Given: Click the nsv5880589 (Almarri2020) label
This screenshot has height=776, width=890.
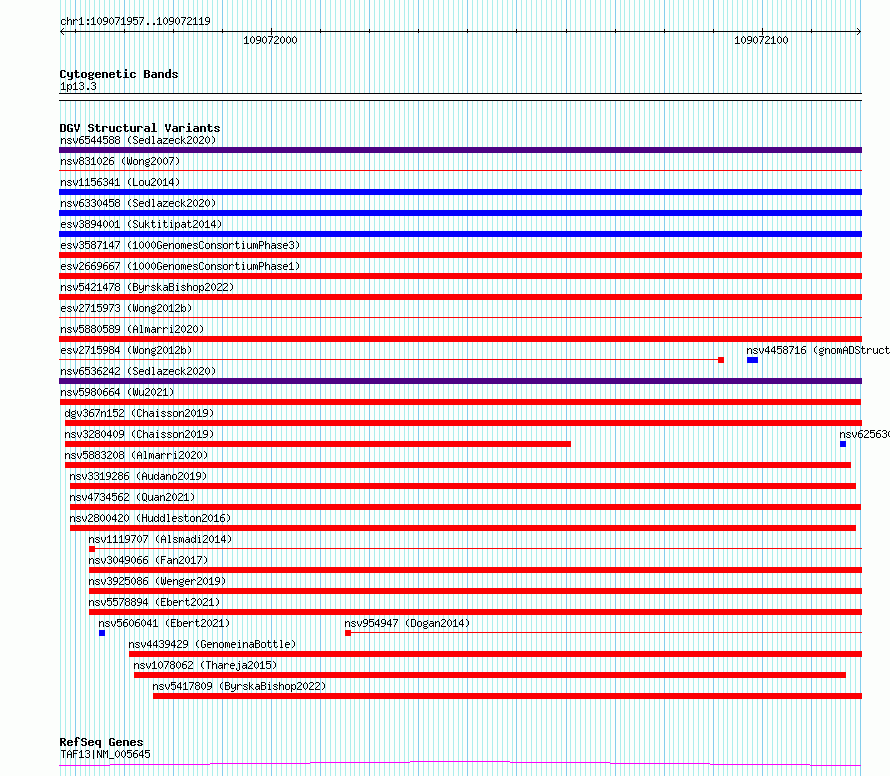Looking at the screenshot, I should click(132, 329).
